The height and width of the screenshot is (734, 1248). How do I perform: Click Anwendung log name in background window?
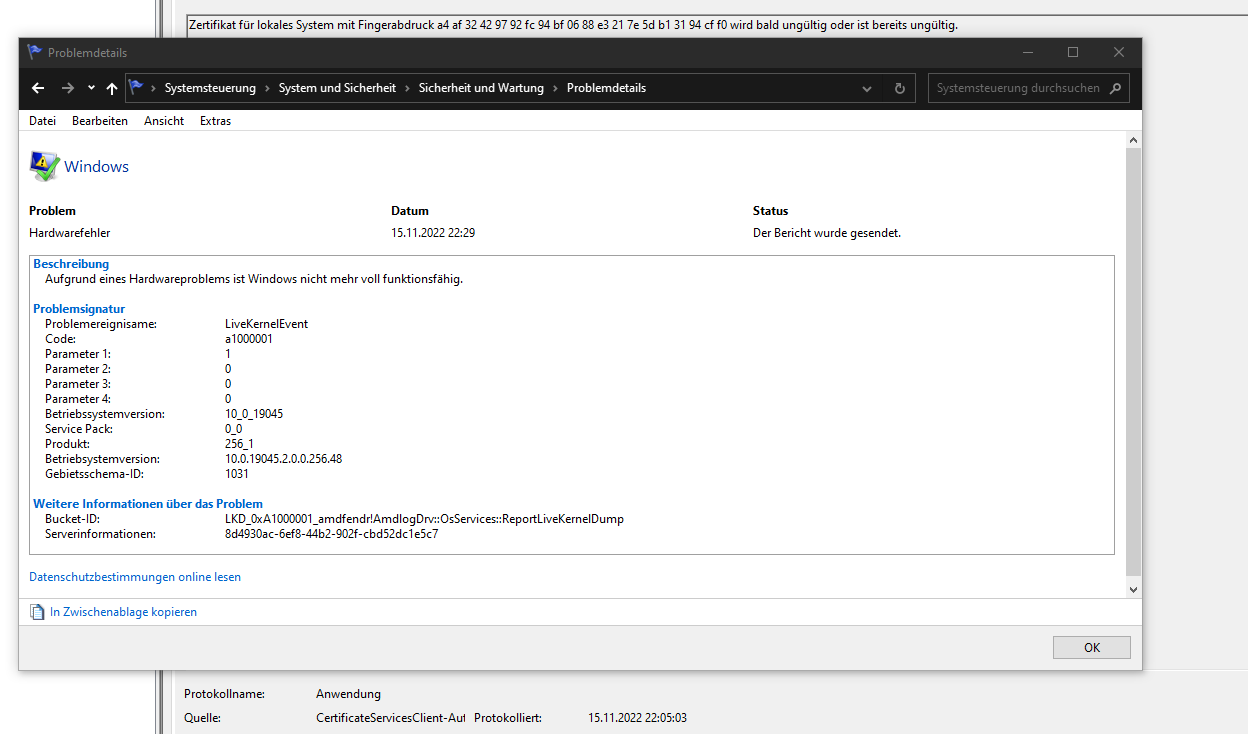tap(348, 694)
